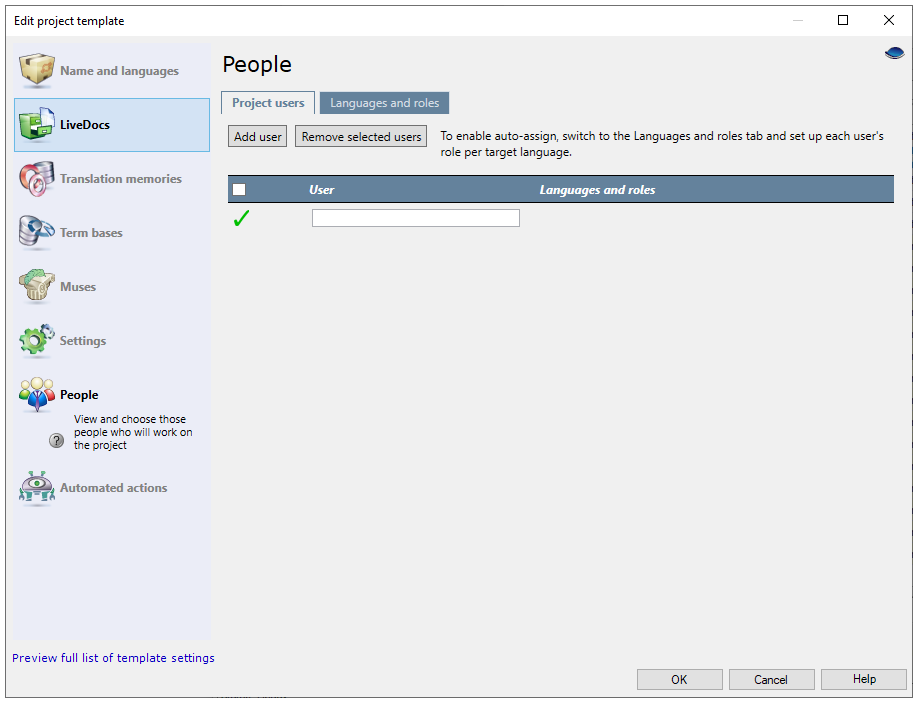This screenshot has height=704, width=918.
Task: Switch to the Project users tab
Action: click(267, 102)
